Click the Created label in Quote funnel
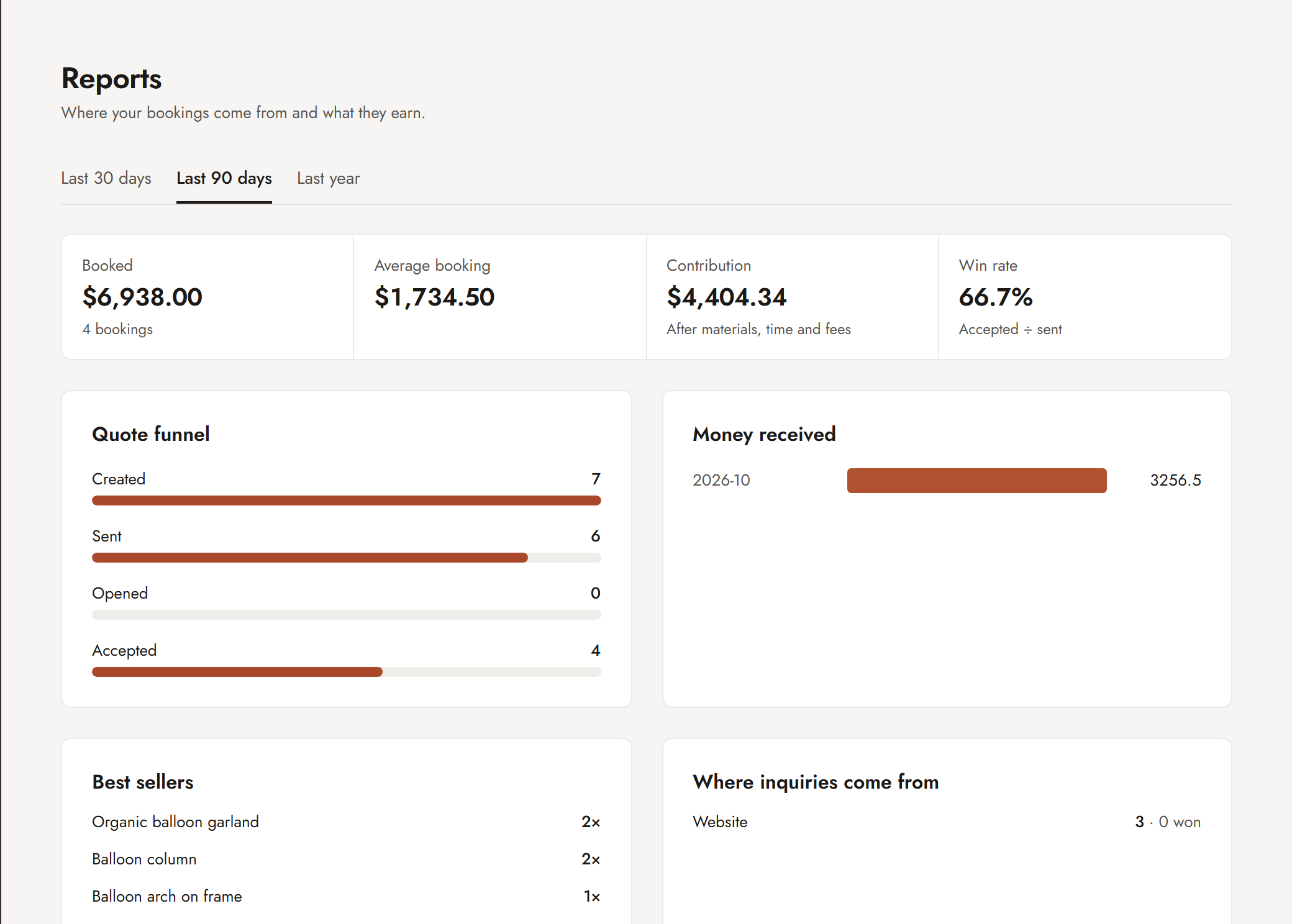 [119, 479]
